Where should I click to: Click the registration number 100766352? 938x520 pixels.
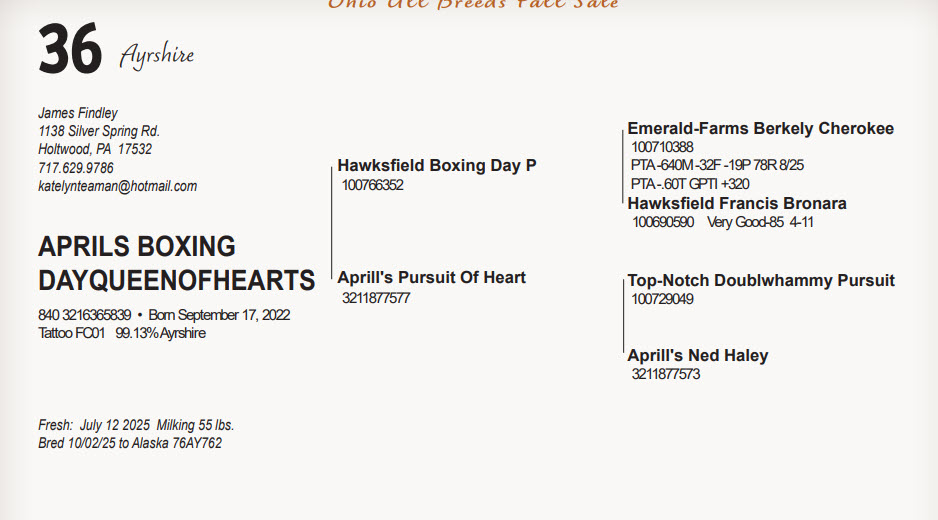(372, 185)
